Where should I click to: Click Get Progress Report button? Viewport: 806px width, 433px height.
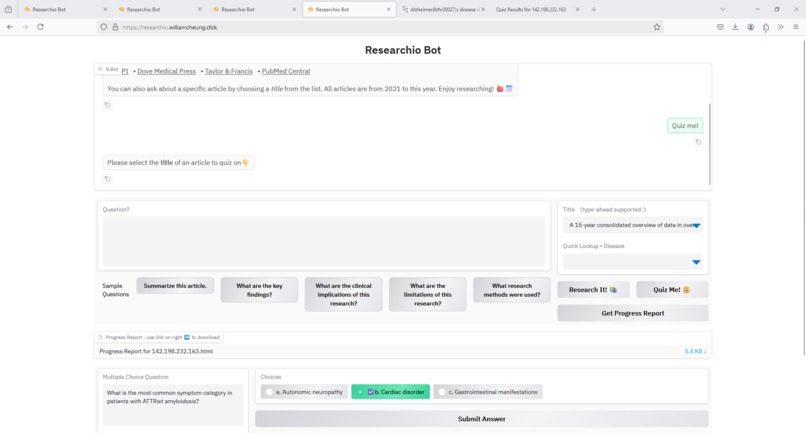(633, 313)
